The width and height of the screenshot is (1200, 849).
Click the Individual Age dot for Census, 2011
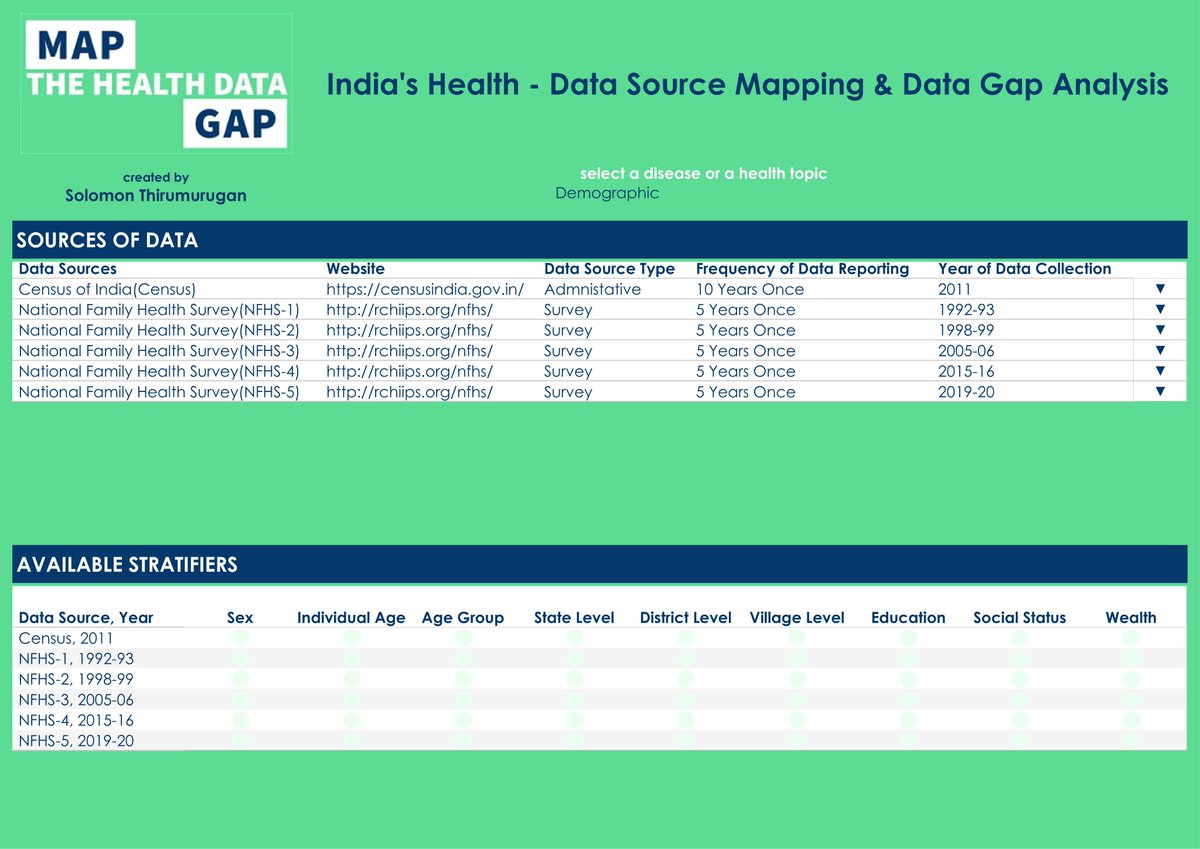coord(352,638)
